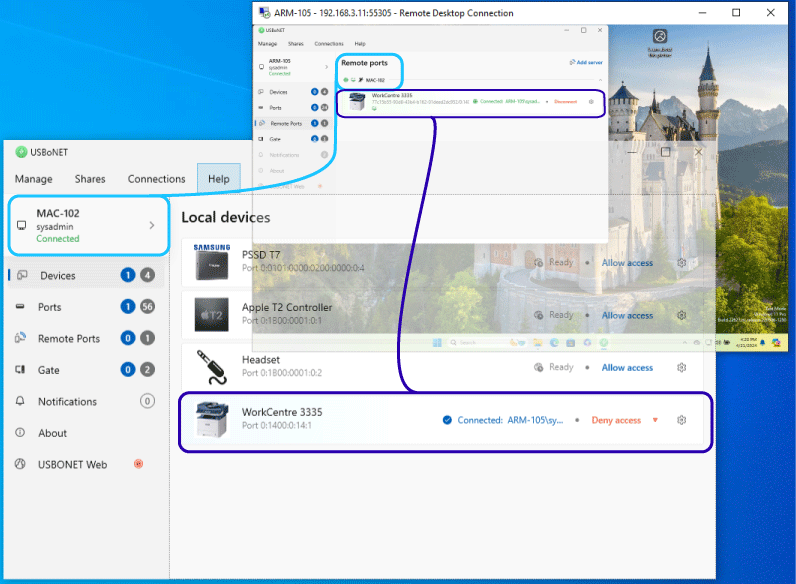796x584 pixels.
Task: Open Help menu in the remote ARM-105 USBoNET window
Action: click(360, 44)
